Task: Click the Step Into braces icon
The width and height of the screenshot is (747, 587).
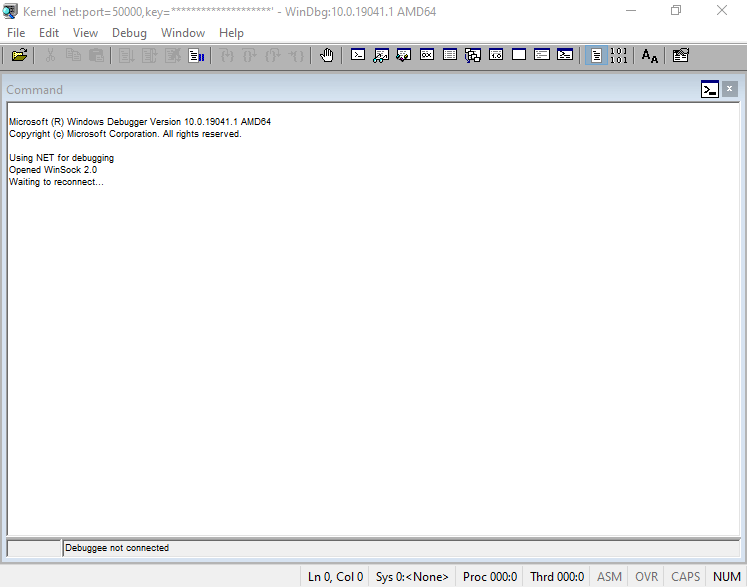Action: tap(227, 55)
